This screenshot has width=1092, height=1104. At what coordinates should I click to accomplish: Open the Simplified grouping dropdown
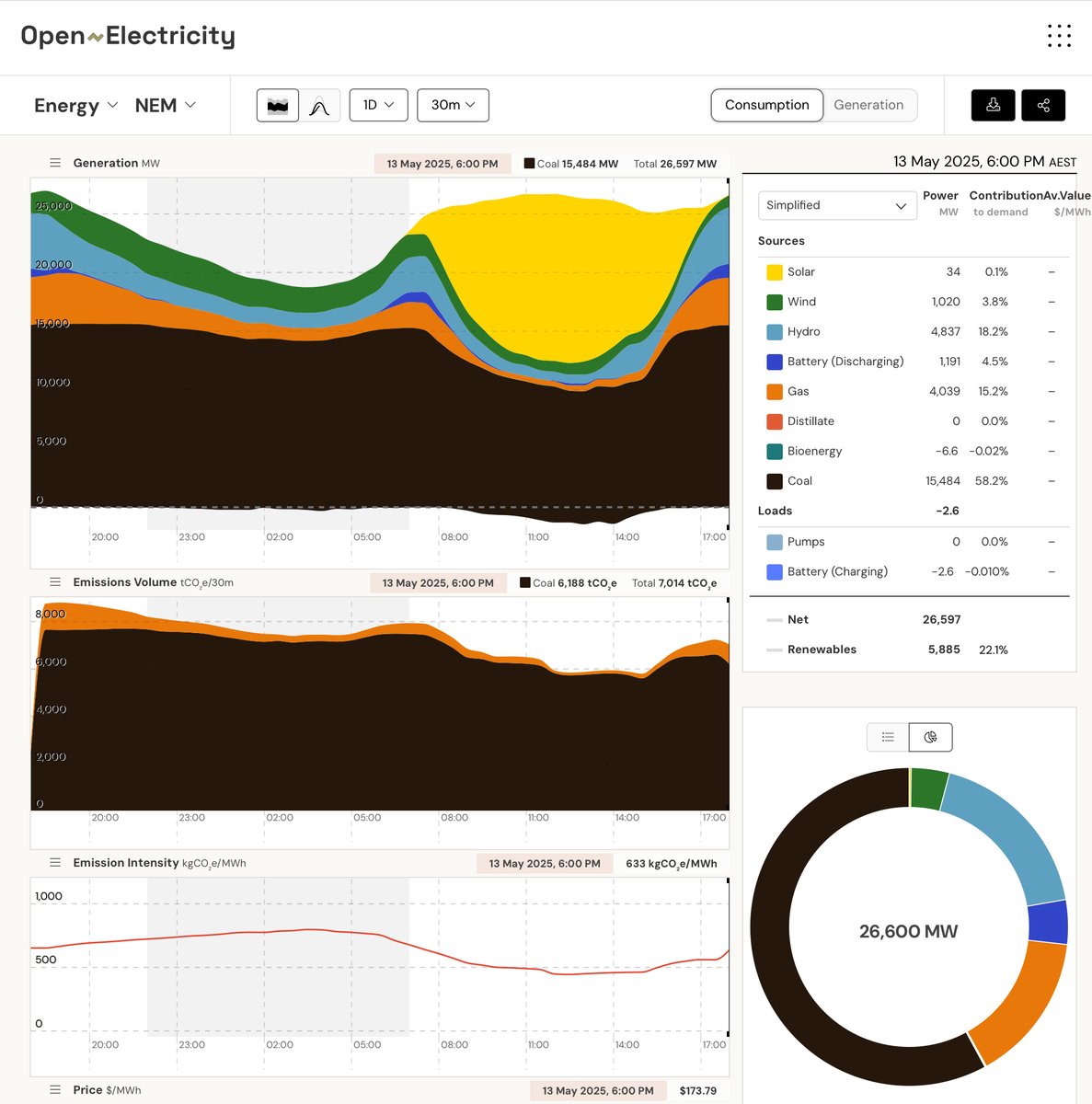837,205
